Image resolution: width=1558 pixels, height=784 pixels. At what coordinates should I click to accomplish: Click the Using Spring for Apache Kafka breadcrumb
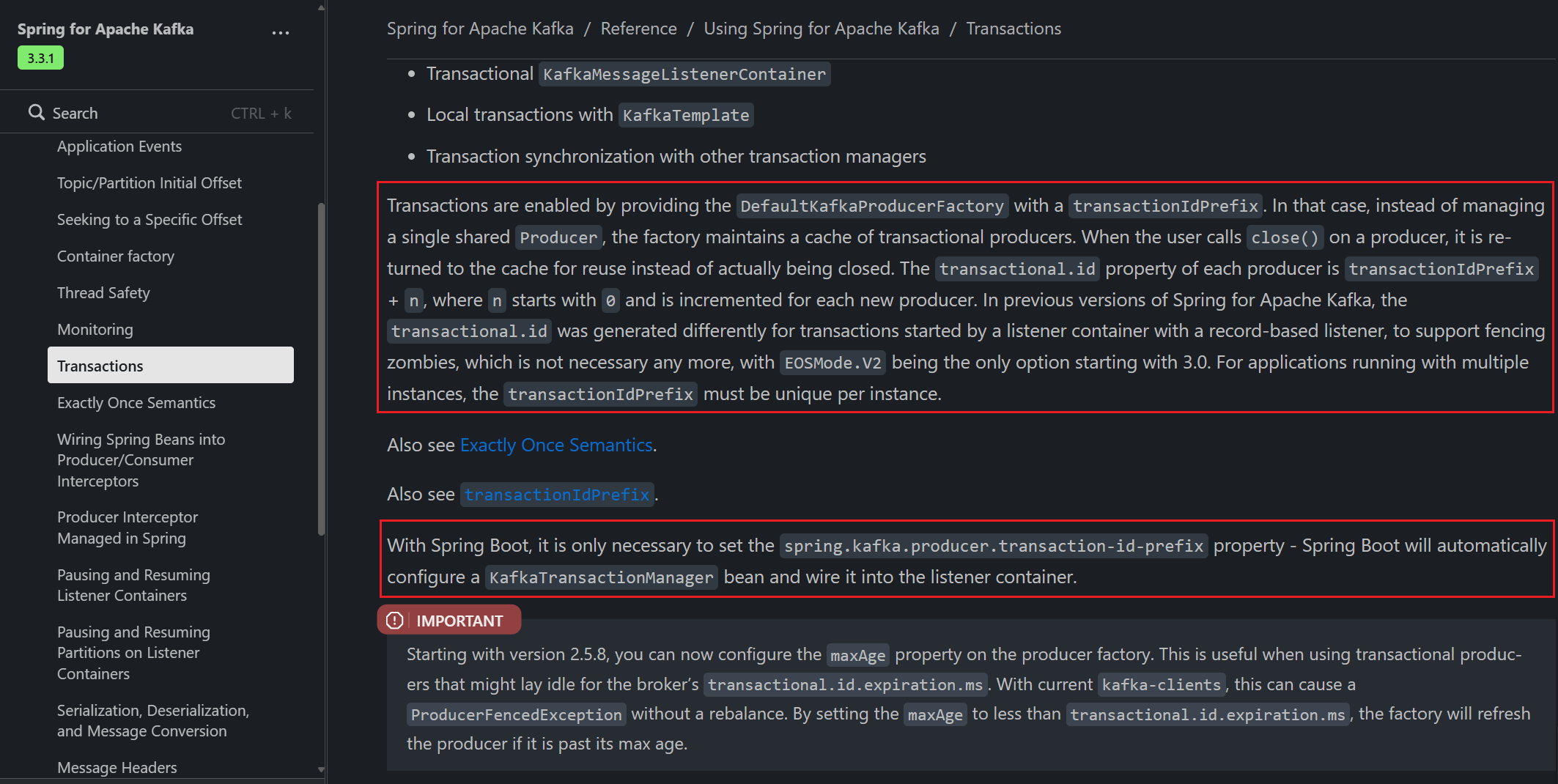(x=822, y=29)
